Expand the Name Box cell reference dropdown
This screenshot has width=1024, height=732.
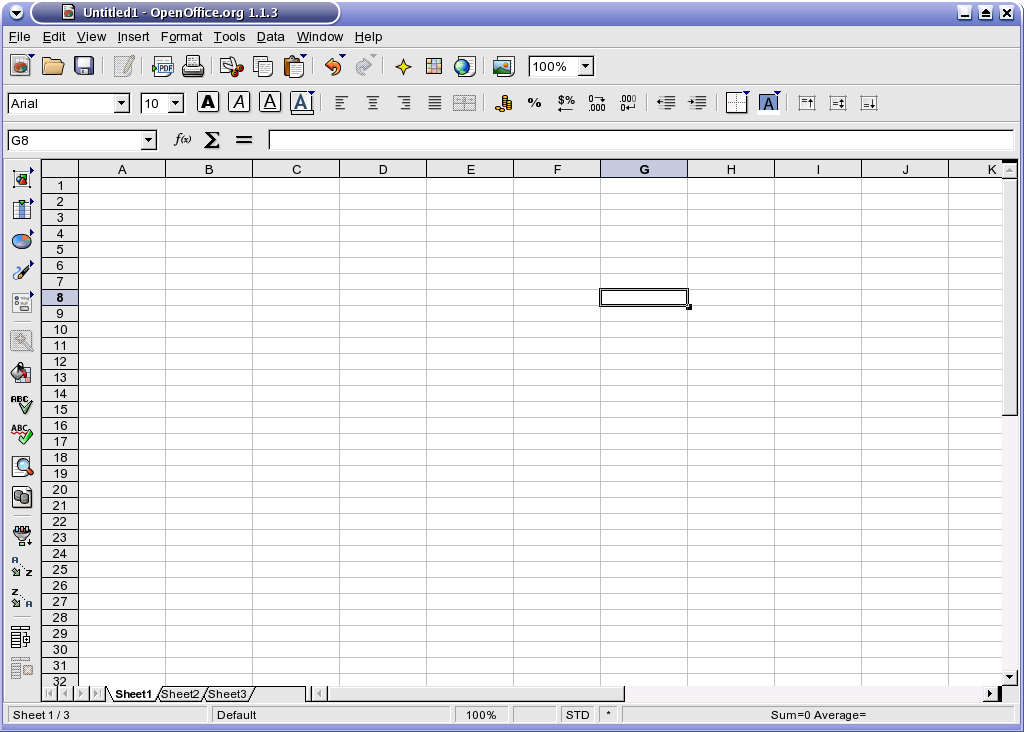149,140
